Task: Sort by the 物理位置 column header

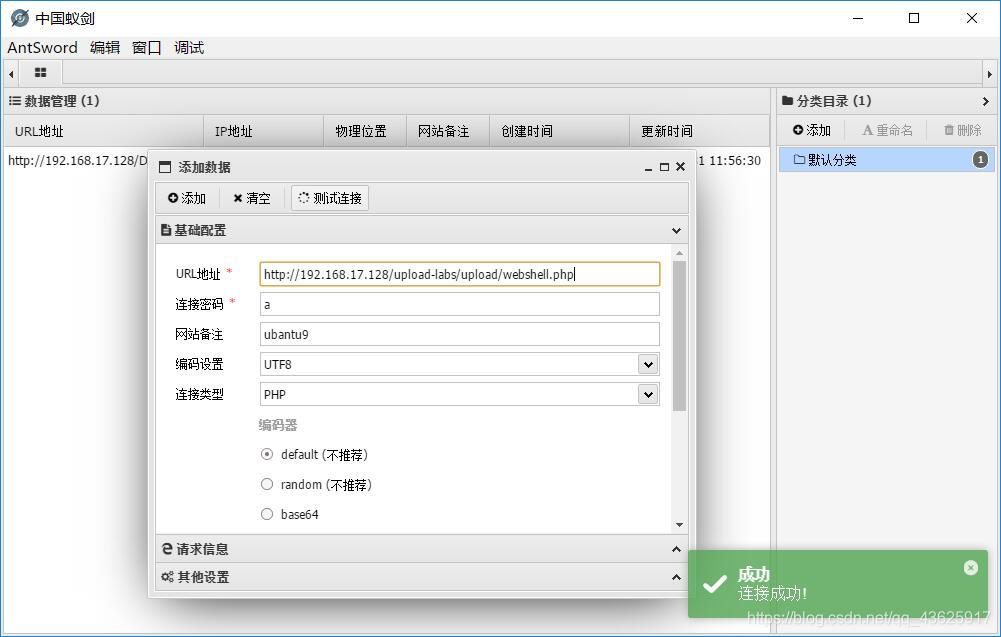Action: pyautogui.click(x=365, y=131)
